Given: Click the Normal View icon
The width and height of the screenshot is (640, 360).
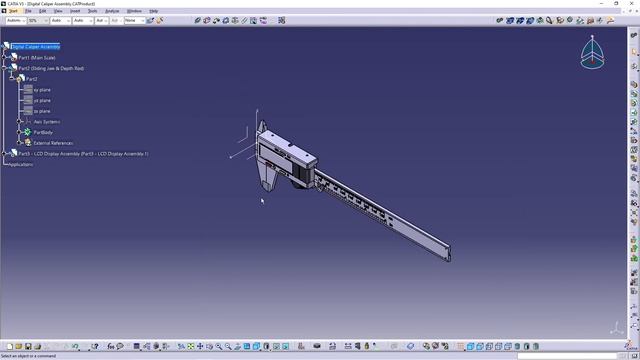Looking at the screenshot, I should 238,346.
